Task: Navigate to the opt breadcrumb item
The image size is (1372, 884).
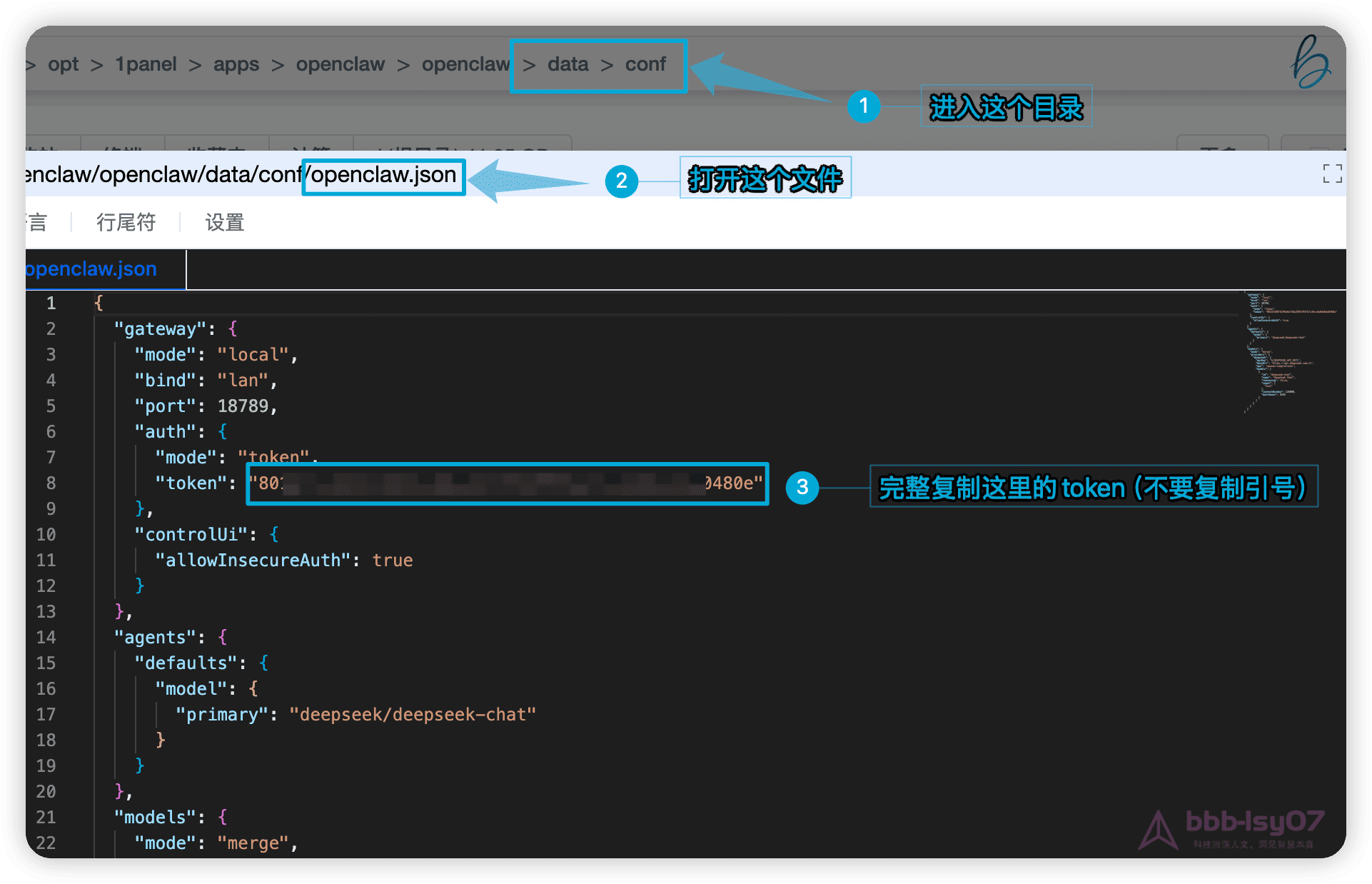Action: point(63,64)
